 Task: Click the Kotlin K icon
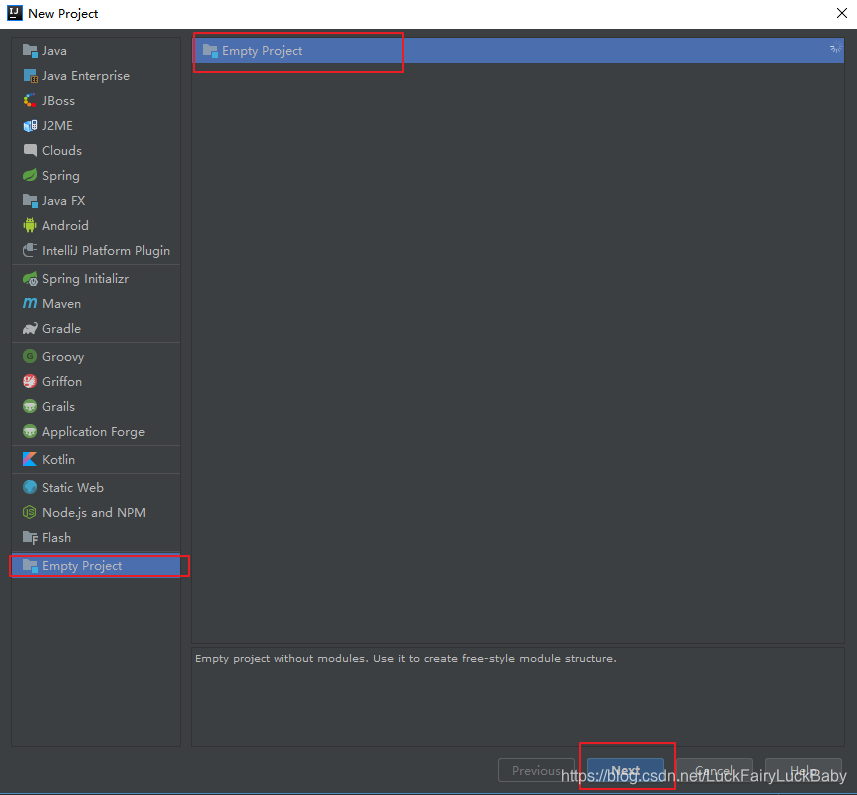point(30,460)
